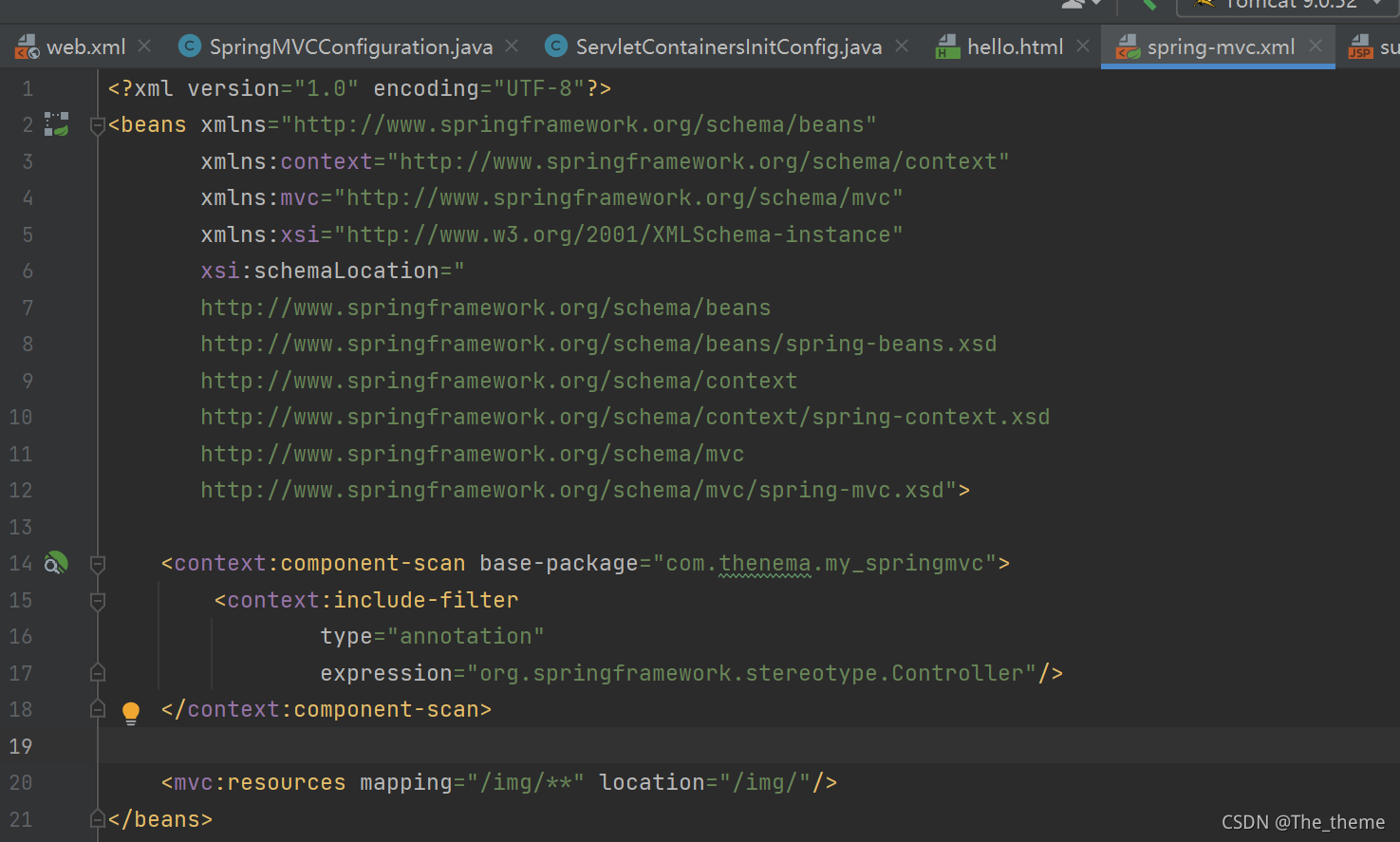This screenshot has width=1400, height=842.
Task: Click line number 19 in the gutter
Action: coord(21,746)
